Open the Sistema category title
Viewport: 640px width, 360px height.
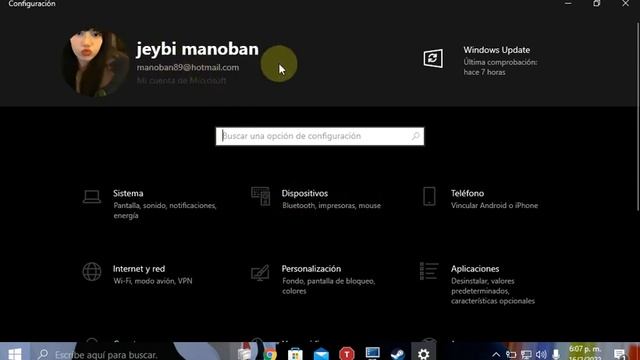[x=128, y=193]
